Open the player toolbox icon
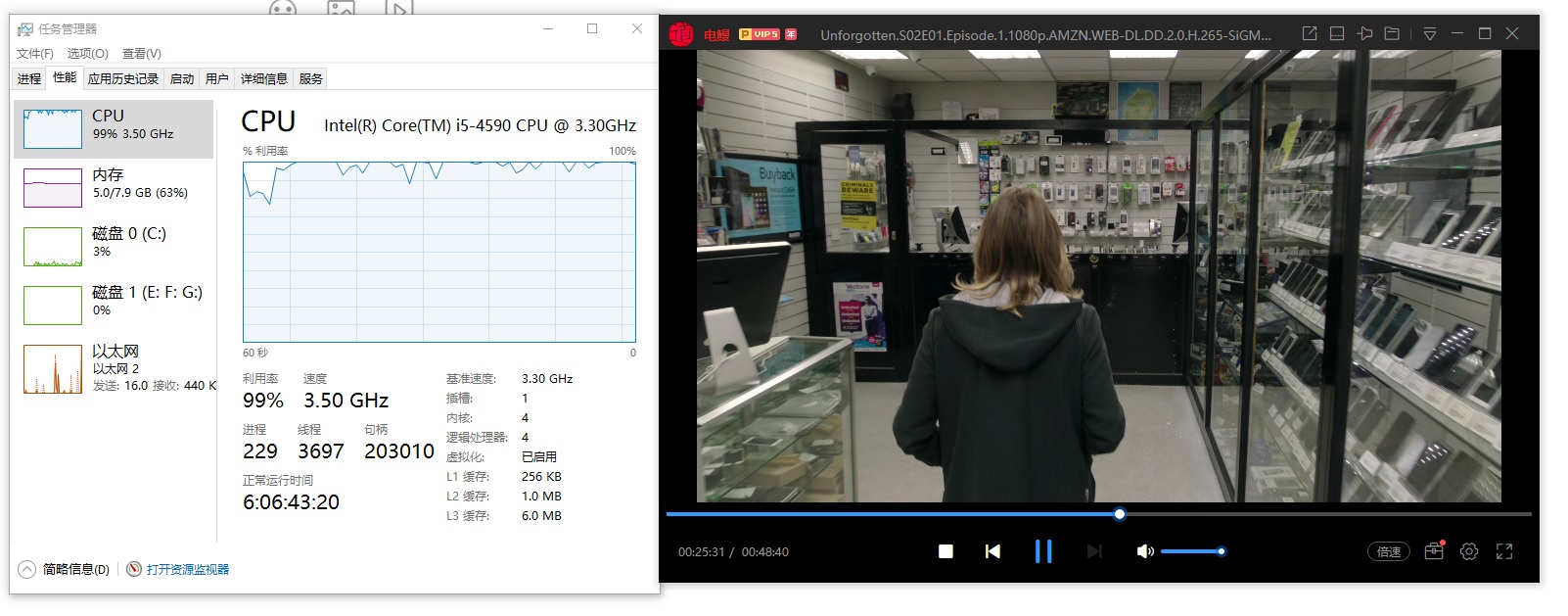1568x616 pixels. click(1434, 551)
